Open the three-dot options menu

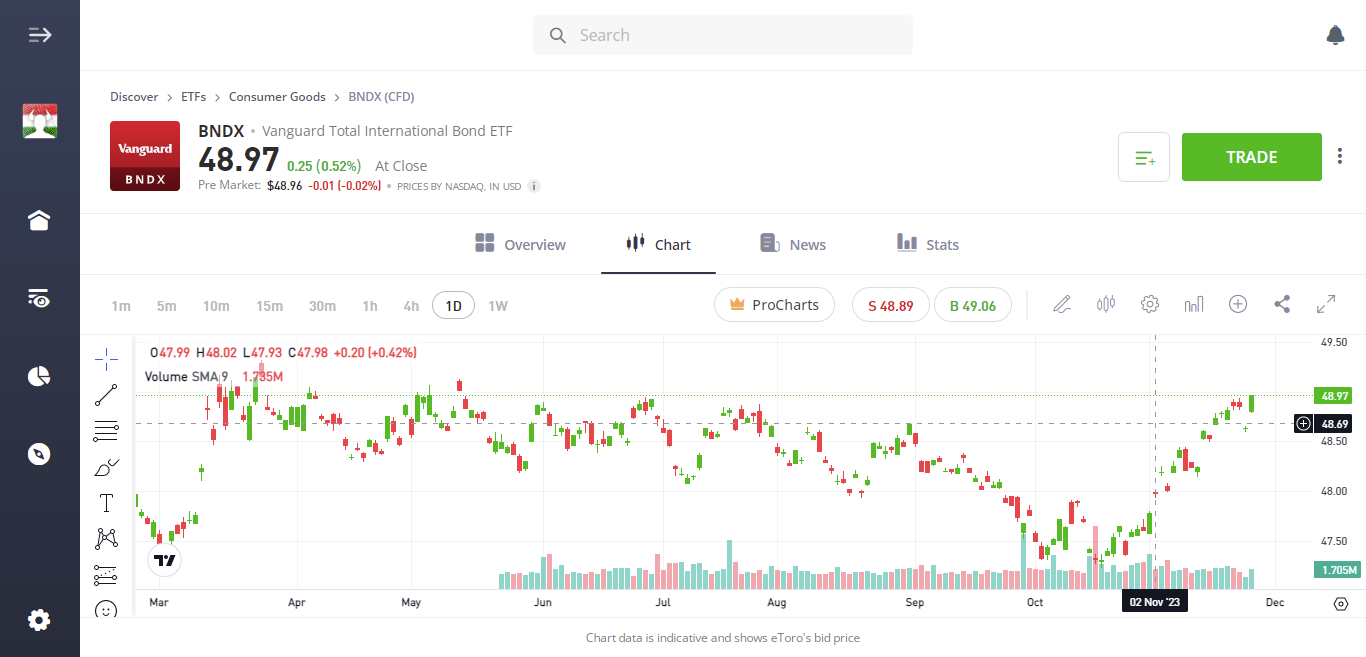point(1339,156)
